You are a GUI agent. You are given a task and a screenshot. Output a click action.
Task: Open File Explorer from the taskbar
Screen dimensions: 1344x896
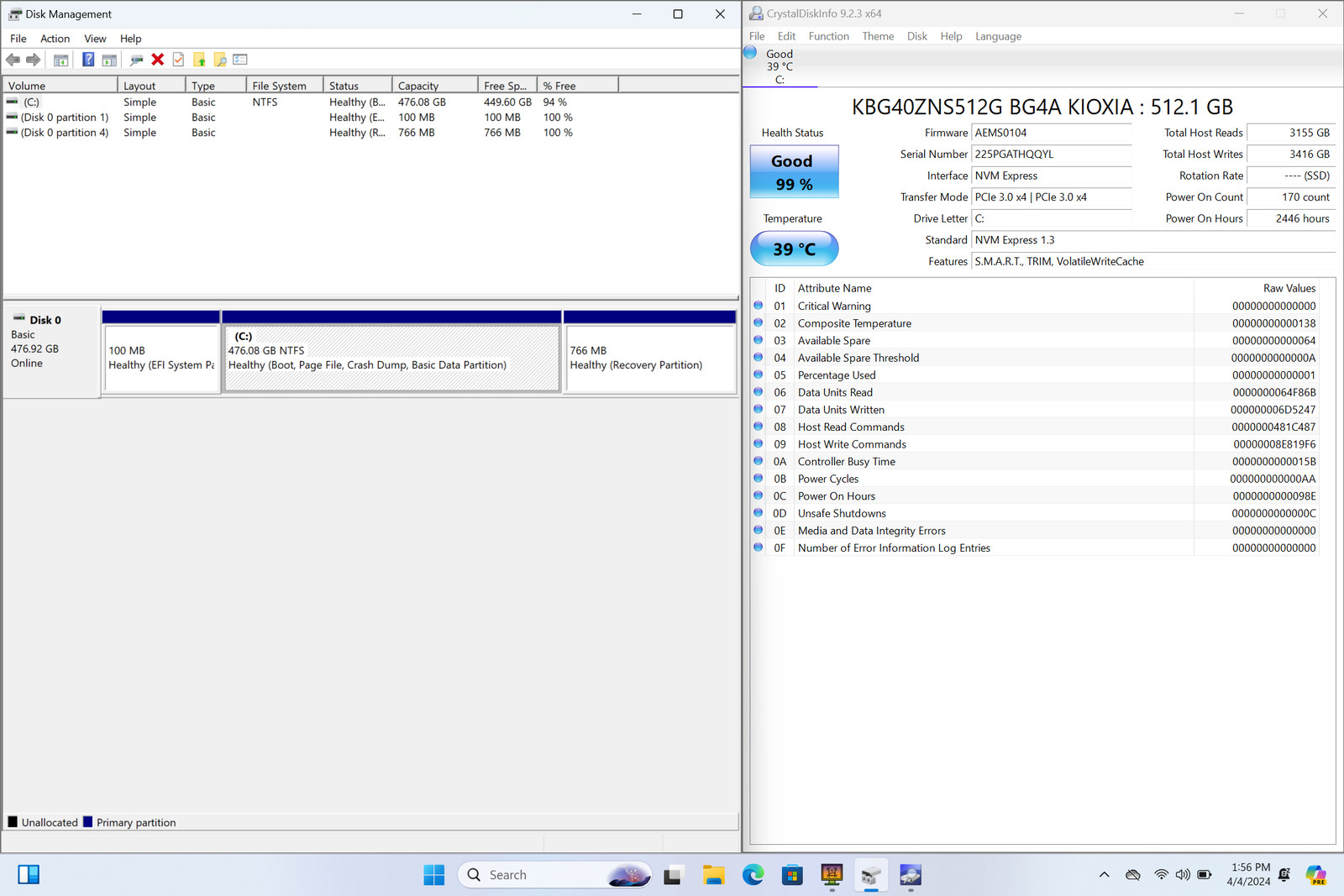pyautogui.click(x=713, y=875)
